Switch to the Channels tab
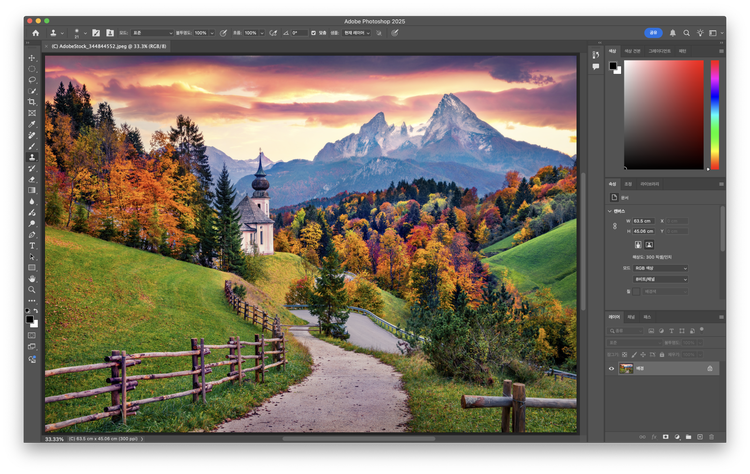The height and width of the screenshot is (474, 750). point(631,317)
